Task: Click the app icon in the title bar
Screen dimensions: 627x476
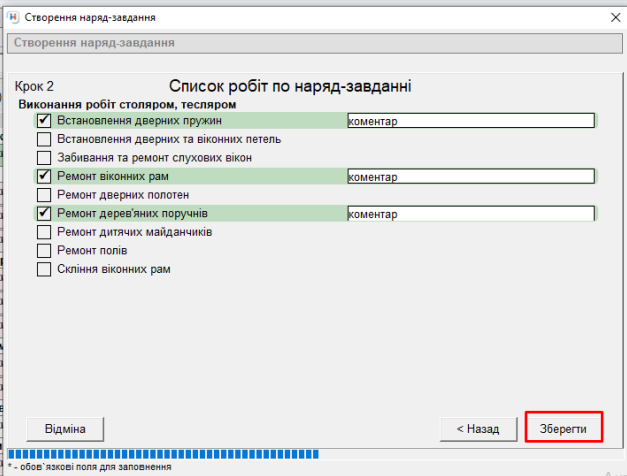Action: click(x=12, y=18)
